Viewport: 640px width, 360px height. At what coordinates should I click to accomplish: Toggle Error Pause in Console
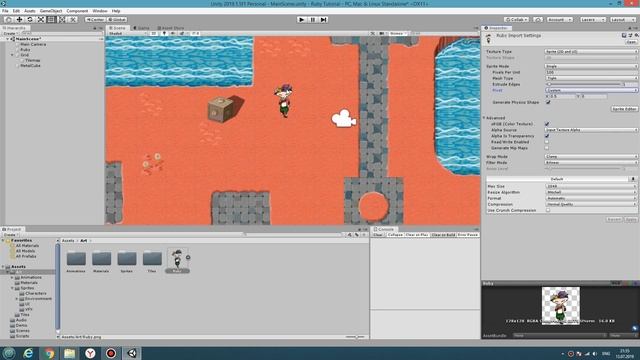[x=468, y=235]
